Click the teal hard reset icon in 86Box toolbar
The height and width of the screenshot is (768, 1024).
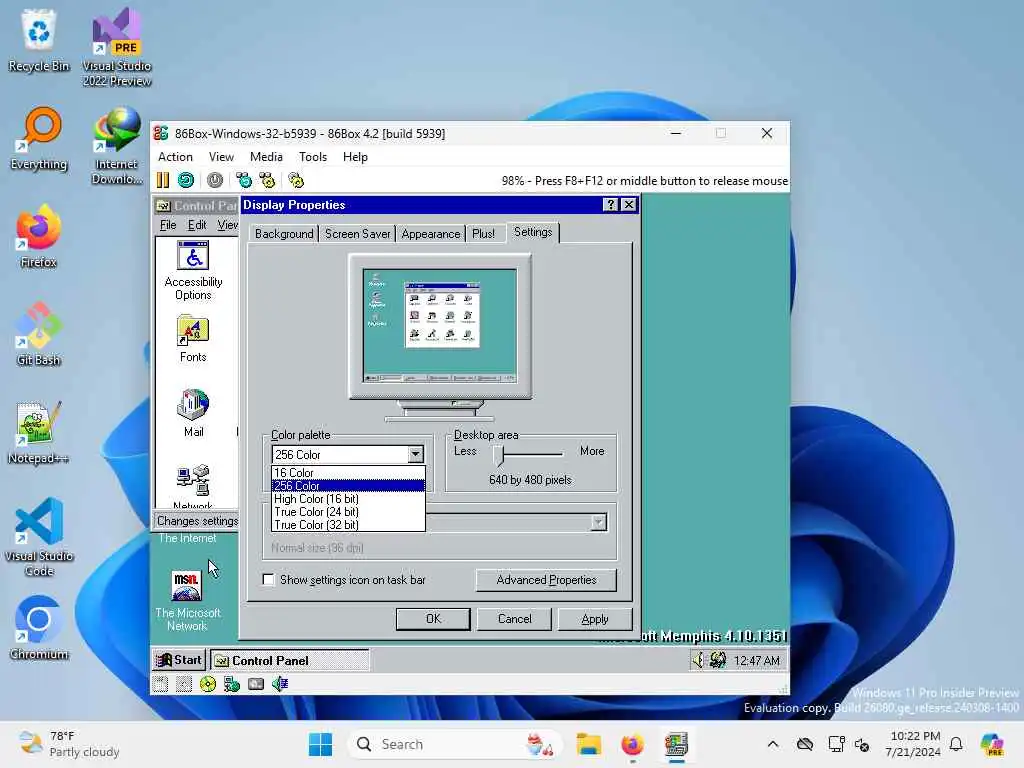coord(186,180)
